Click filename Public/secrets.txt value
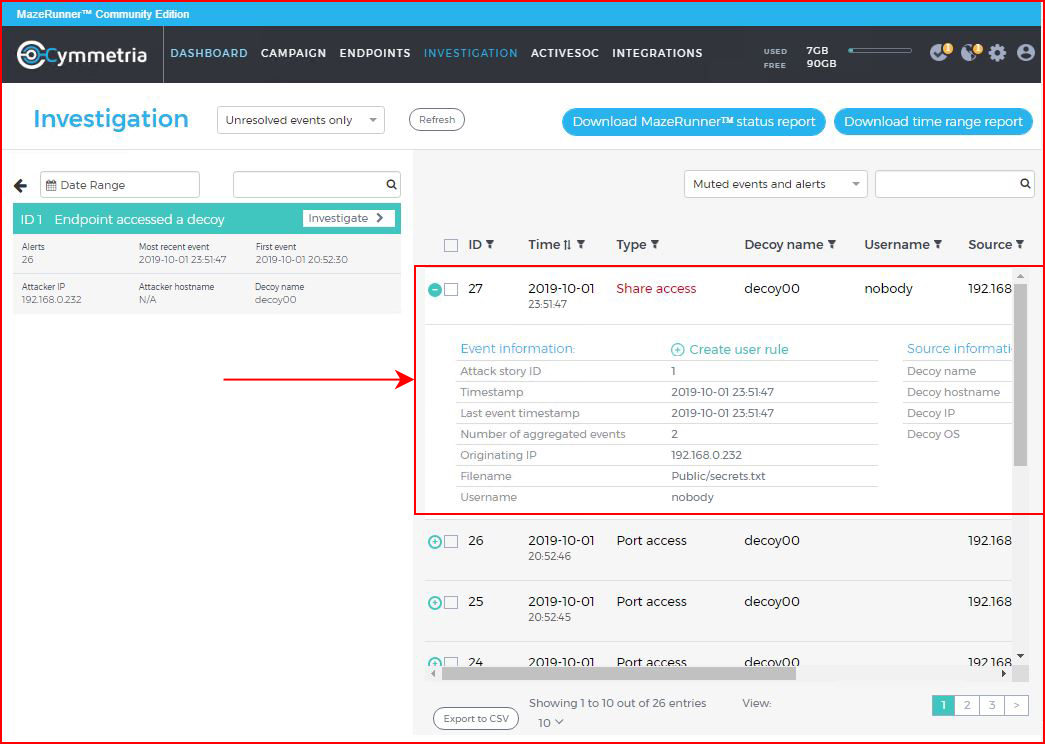 pos(718,476)
